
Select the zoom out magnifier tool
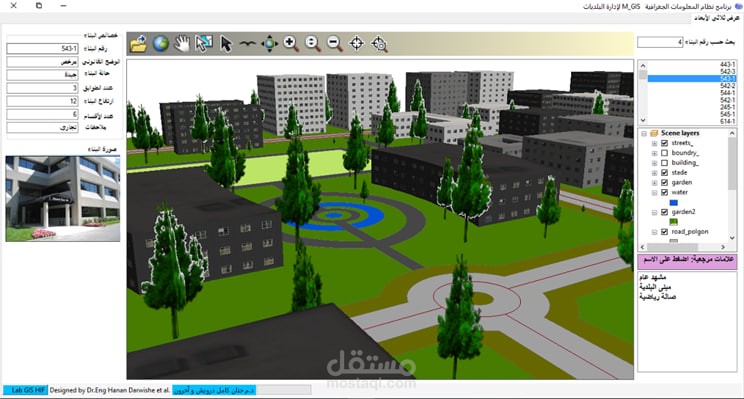(335, 44)
